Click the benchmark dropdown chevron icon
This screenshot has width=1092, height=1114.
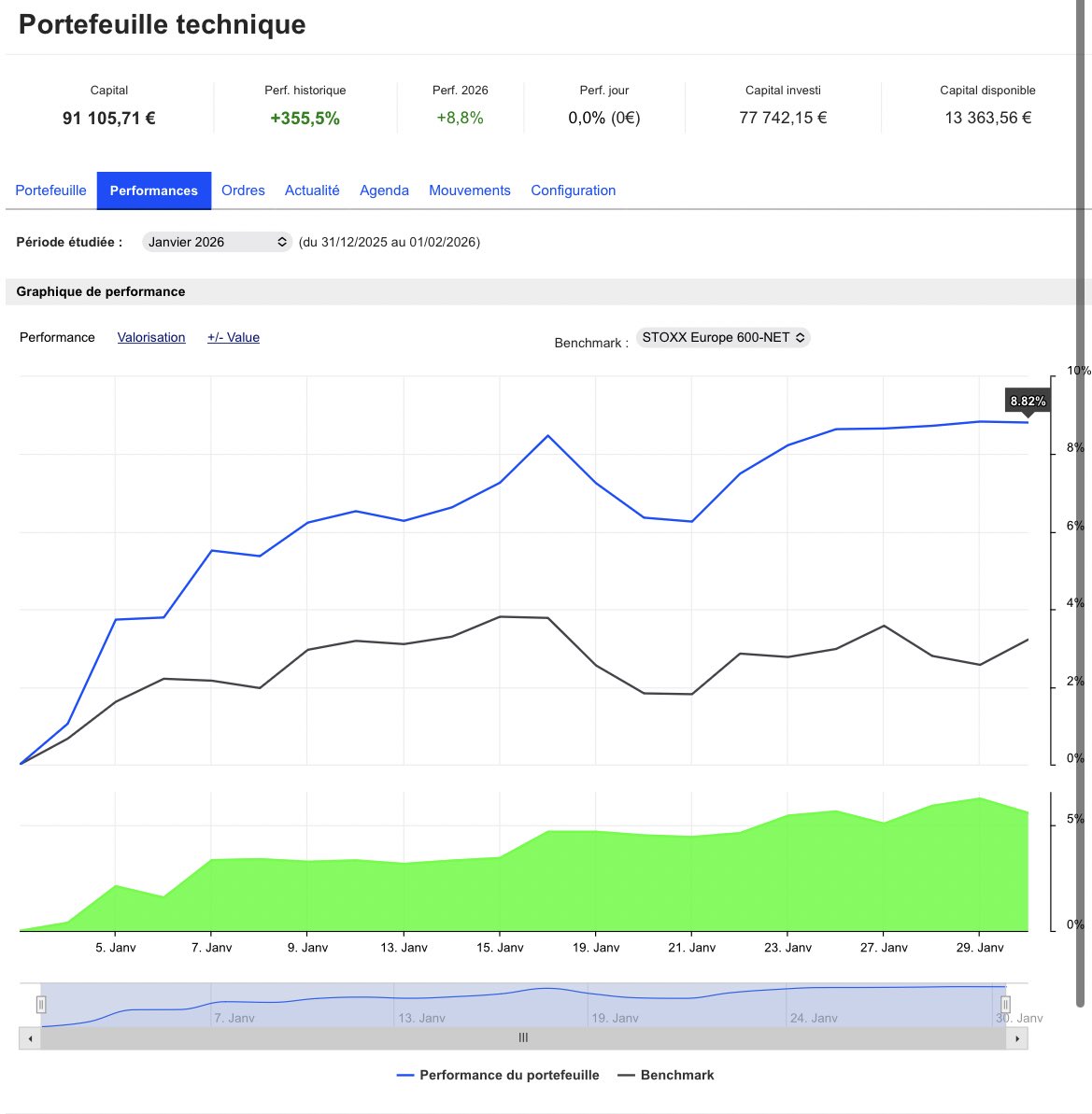[x=801, y=337]
